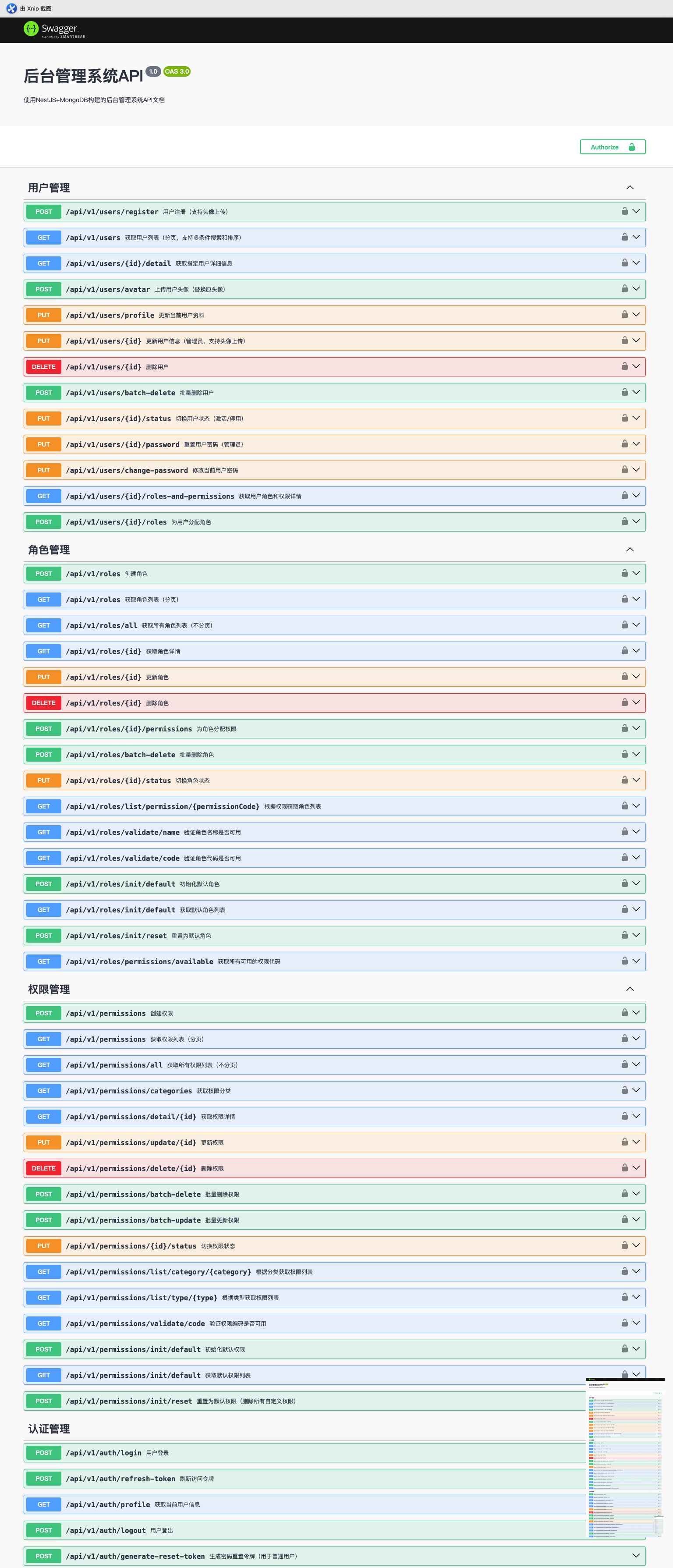Screen dimensions: 673x1568
Task: Click lock icon on PUT /api/v1/users/profile
Action: pos(624,315)
